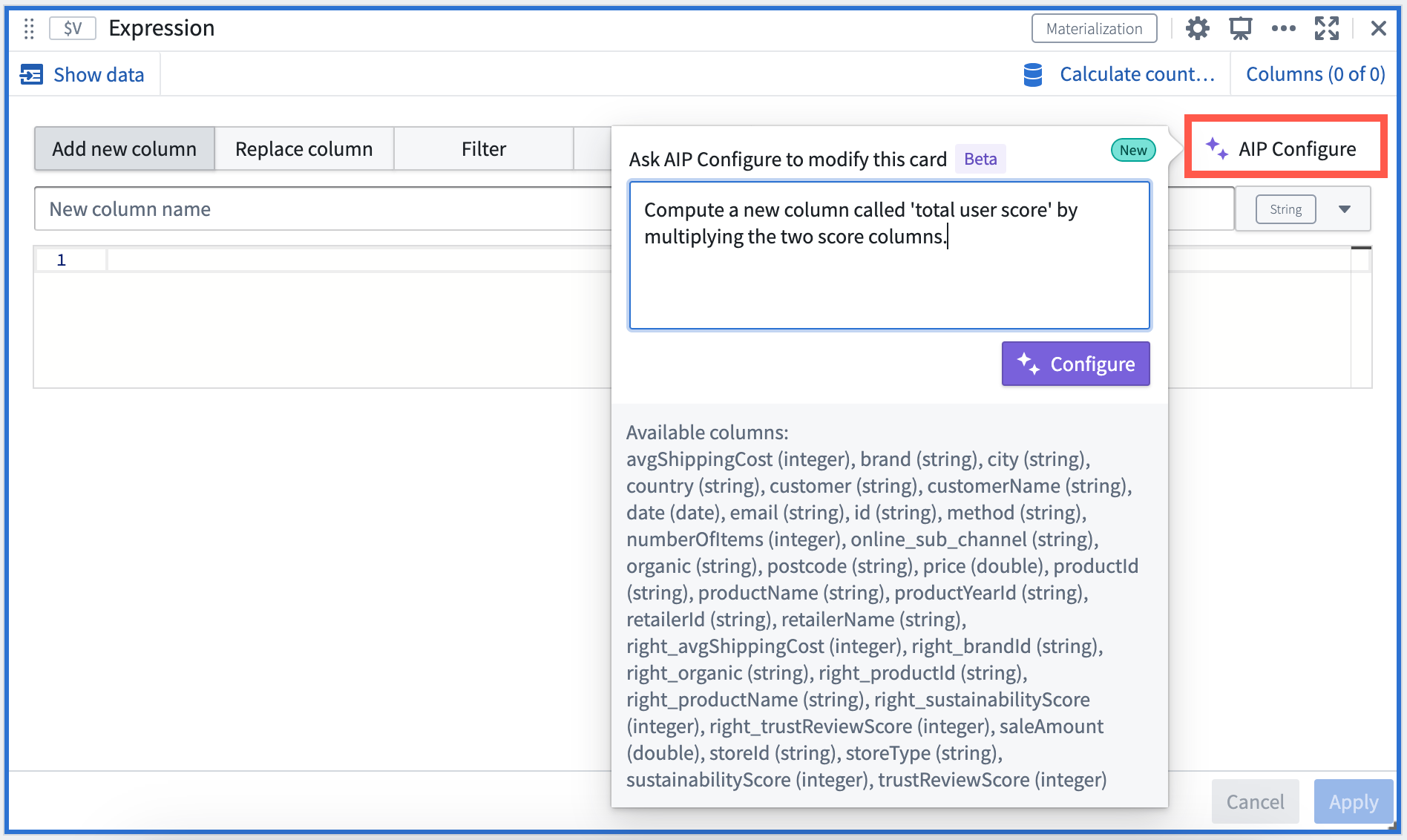1407x840 pixels.
Task: Click the String type tag
Action: point(1285,209)
